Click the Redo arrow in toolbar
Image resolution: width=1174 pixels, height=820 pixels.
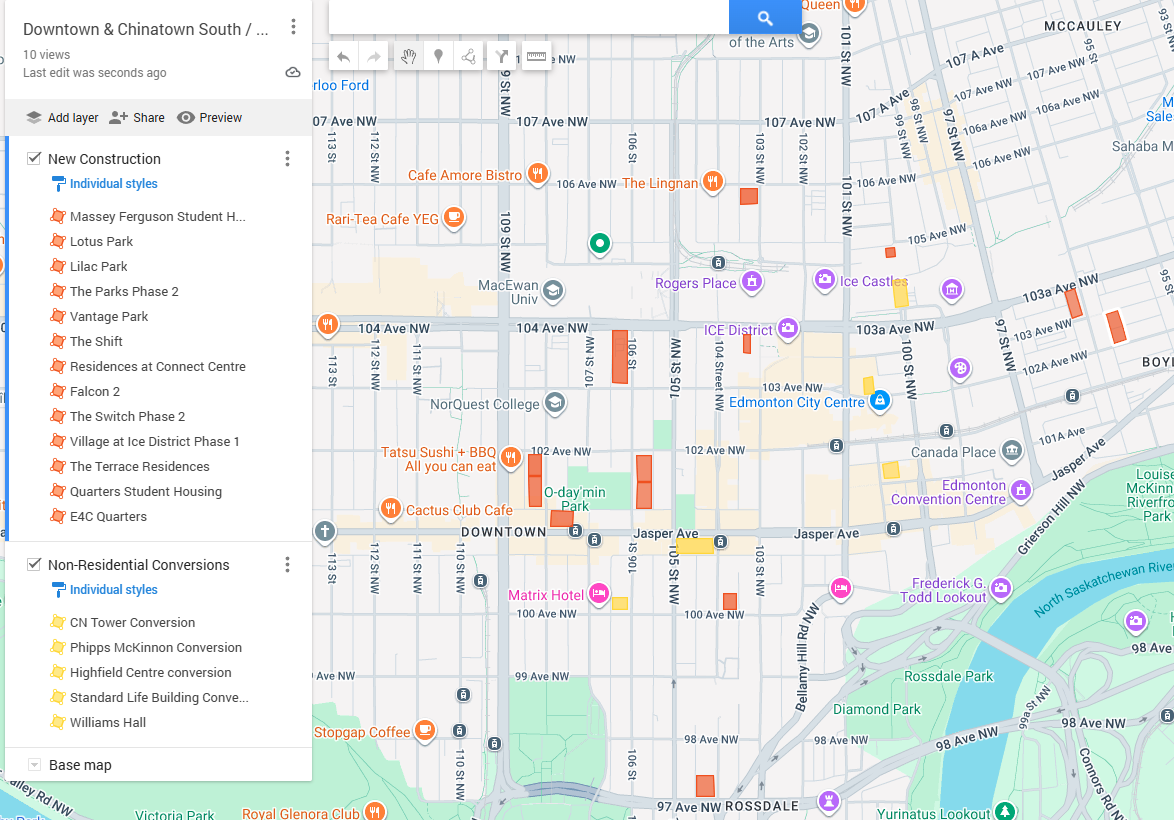[373, 56]
